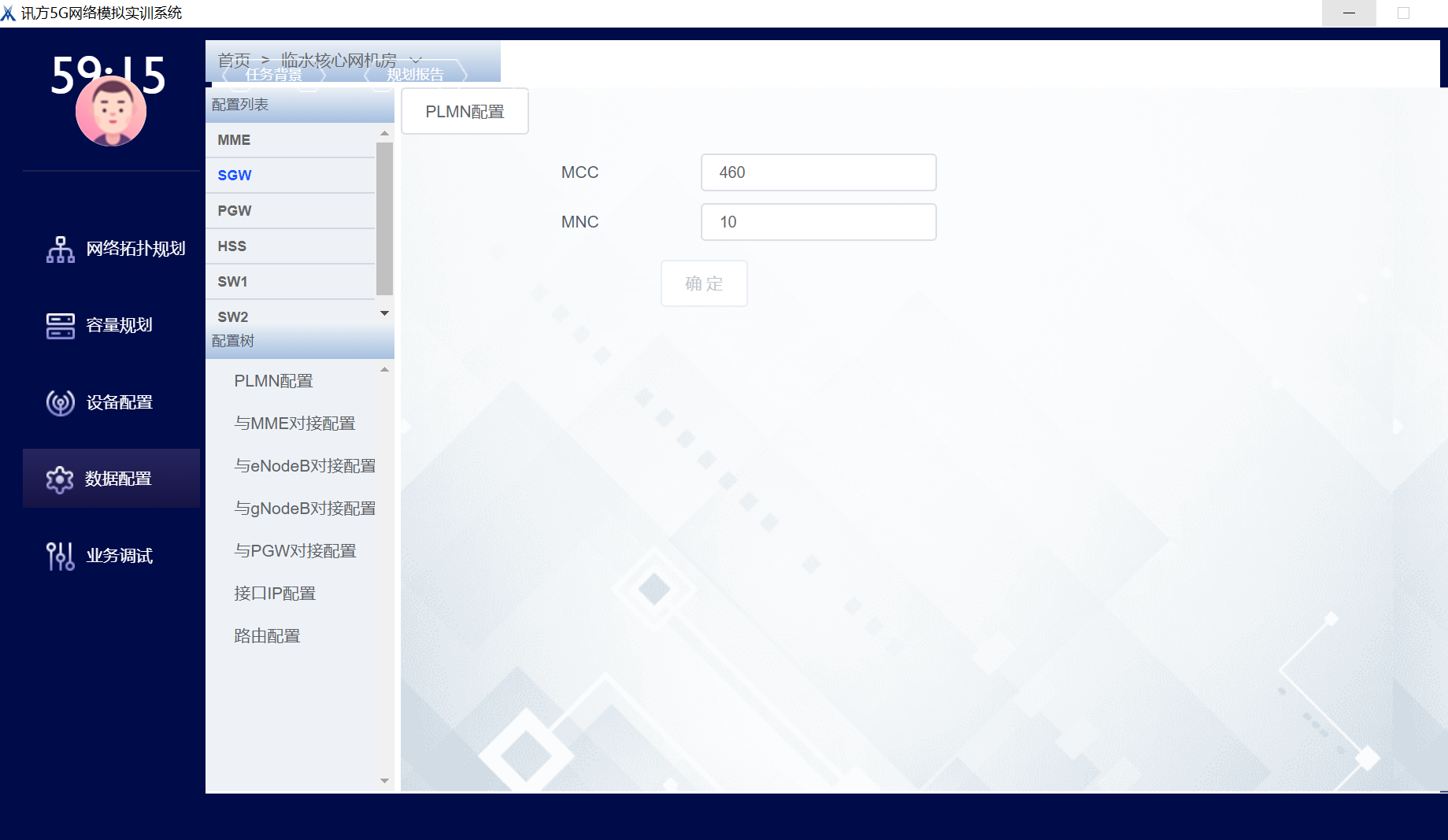Click the network topology planning icon
Image resolution: width=1448 pixels, height=840 pixels.
(x=61, y=249)
